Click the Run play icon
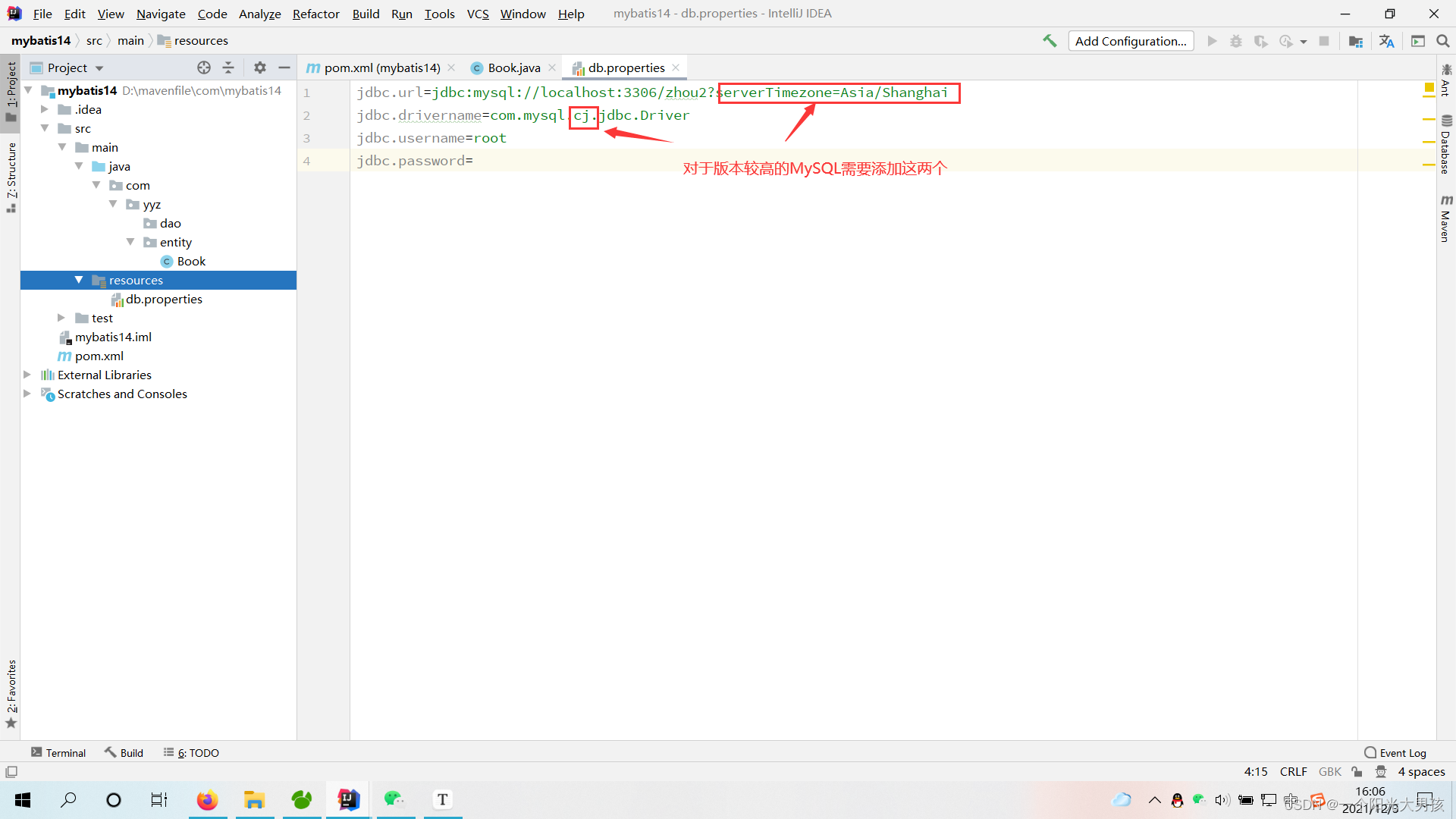This screenshot has height=819, width=1456. tap(1212, 41)
